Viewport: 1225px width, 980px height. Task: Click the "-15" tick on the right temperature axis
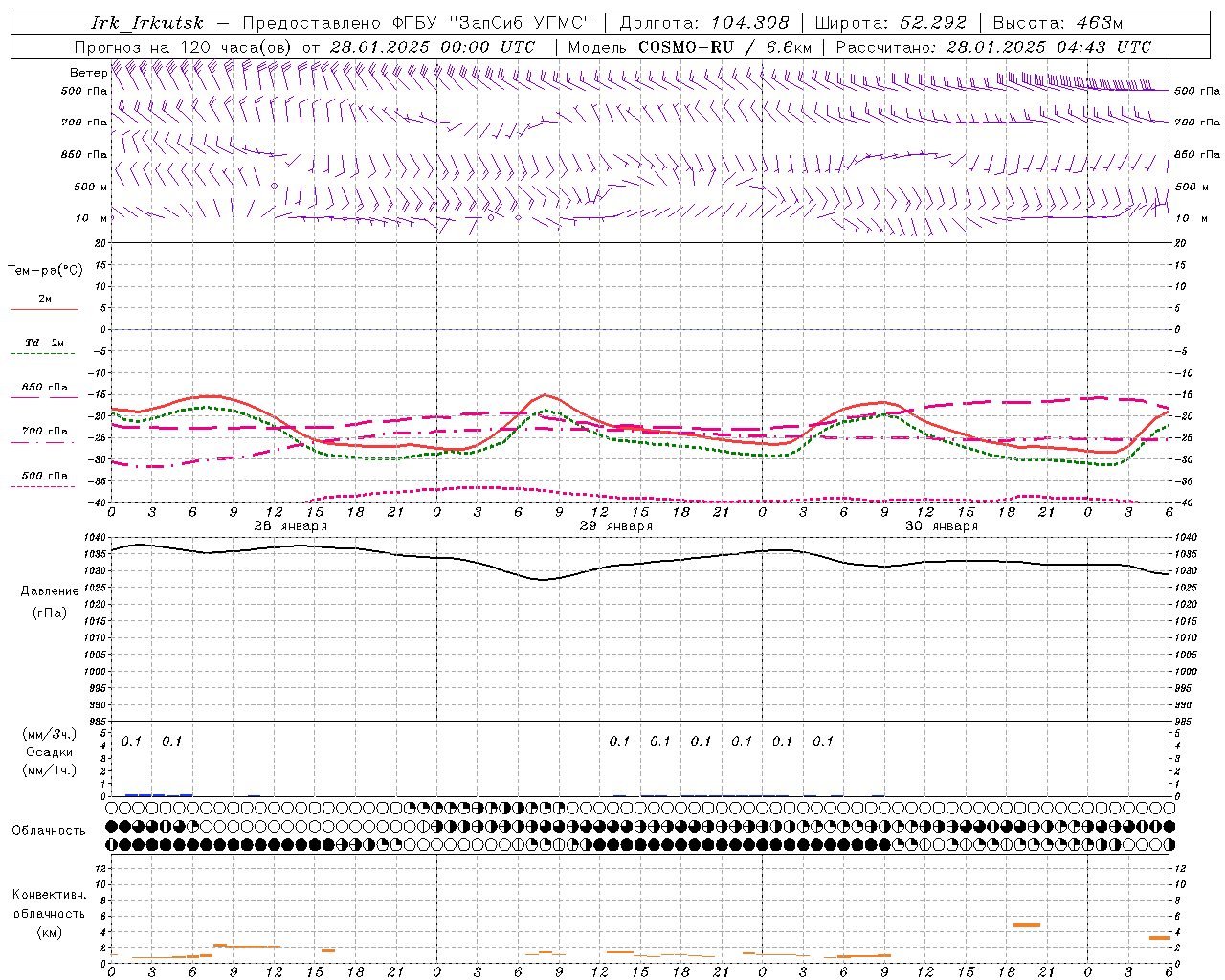(1185, 395)
